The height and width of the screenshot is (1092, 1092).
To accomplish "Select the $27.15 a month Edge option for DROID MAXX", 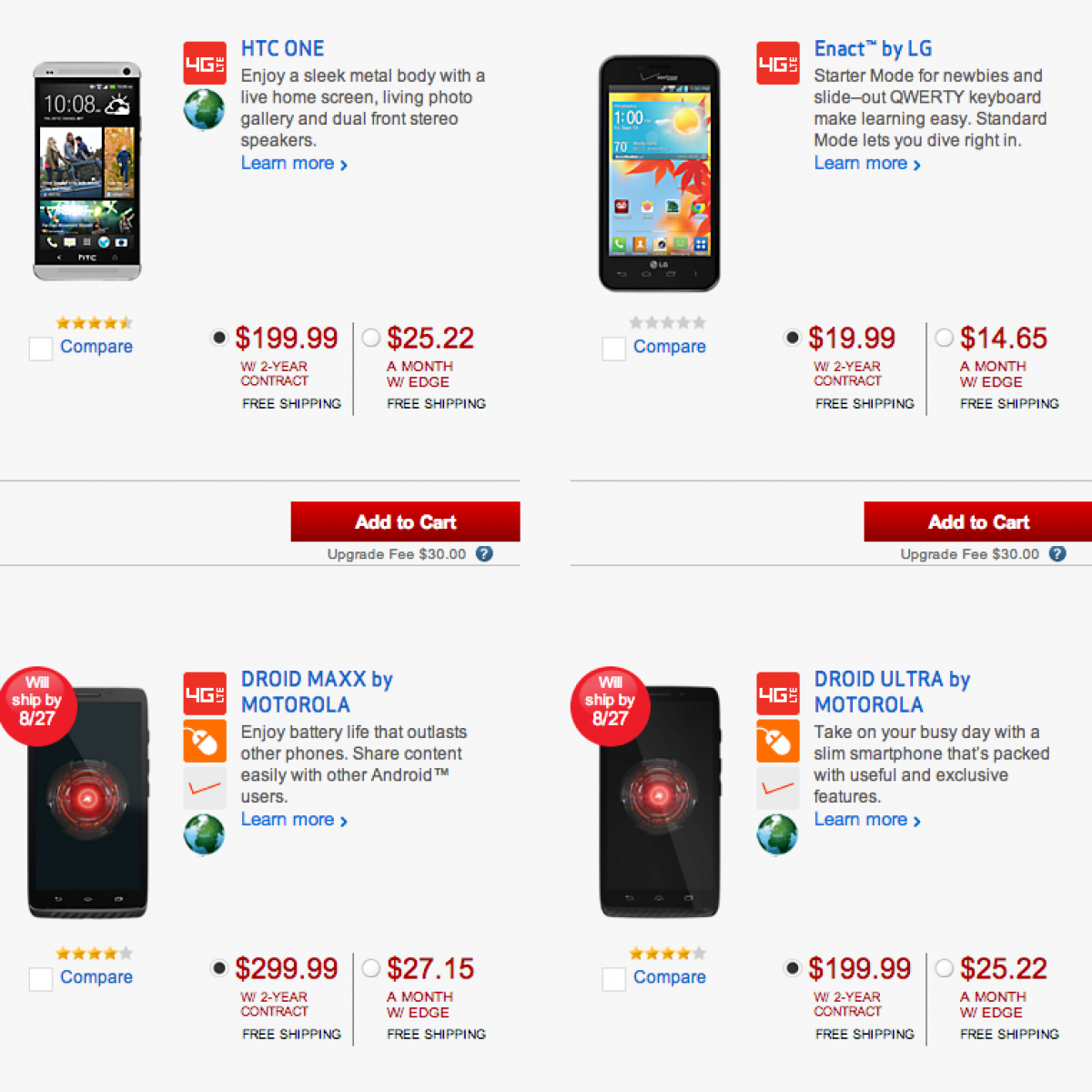I will point(371,968).
